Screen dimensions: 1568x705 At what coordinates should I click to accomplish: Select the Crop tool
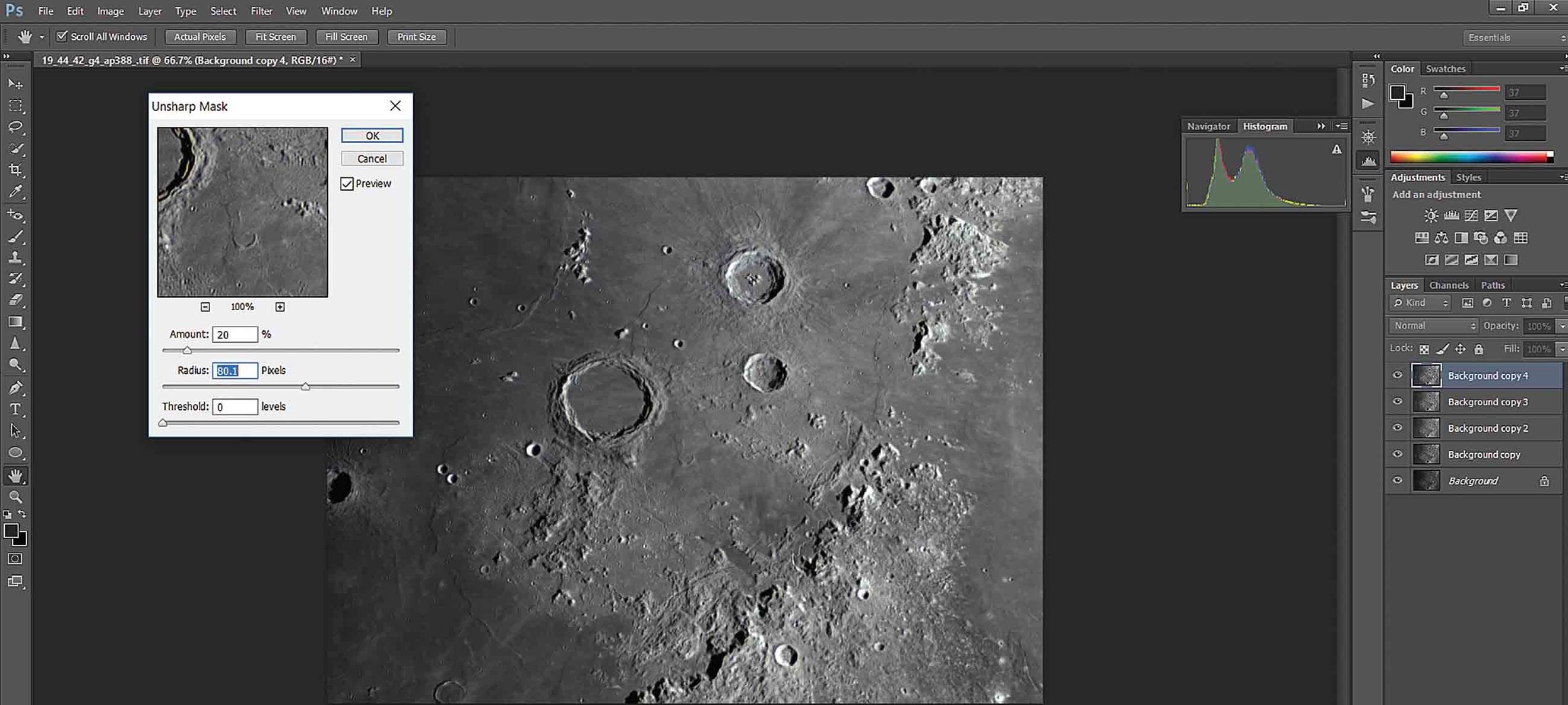pyautogui.click(x=15, y=170)
